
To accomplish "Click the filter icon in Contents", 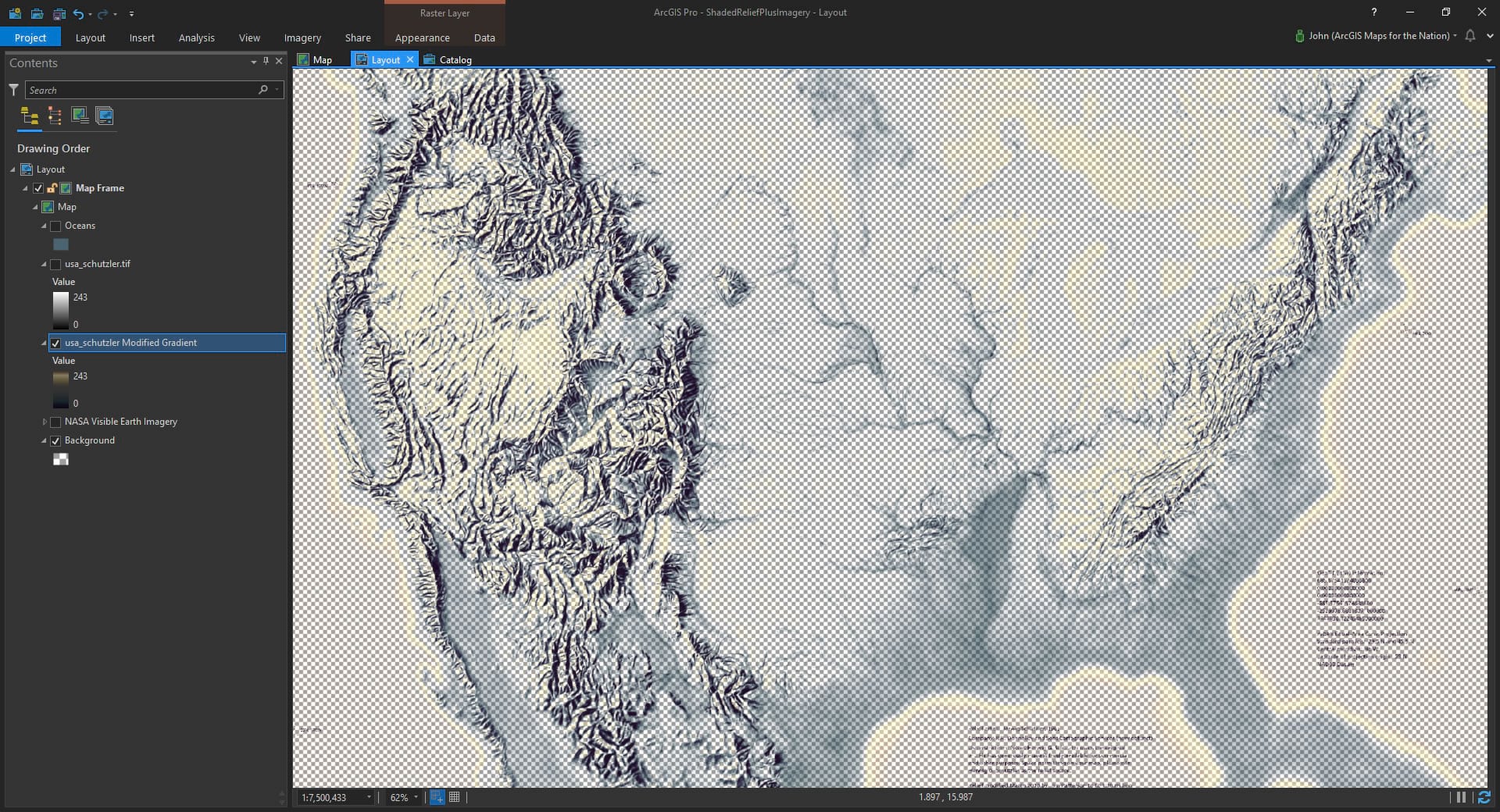I will [x=13, y=90].
